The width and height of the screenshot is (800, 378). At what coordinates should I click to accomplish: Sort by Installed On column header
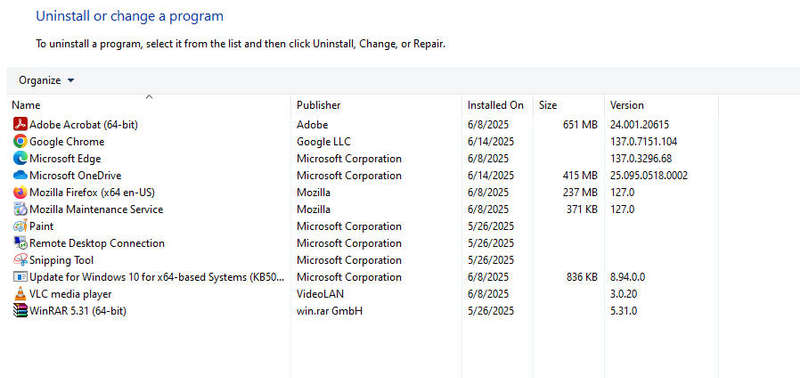click(495, 105)
